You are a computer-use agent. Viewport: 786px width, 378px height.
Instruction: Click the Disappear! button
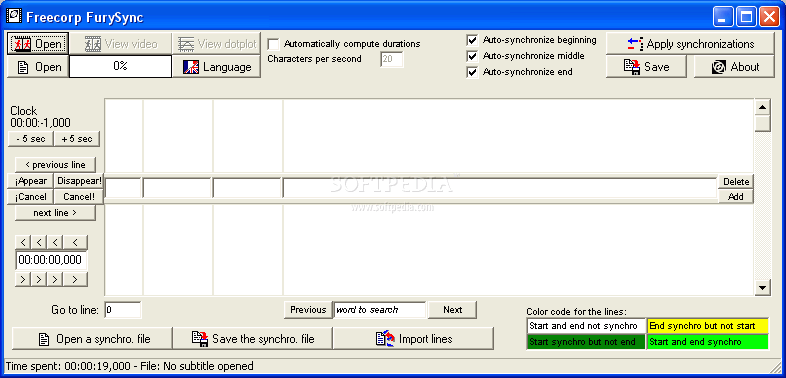click(79, 181)
